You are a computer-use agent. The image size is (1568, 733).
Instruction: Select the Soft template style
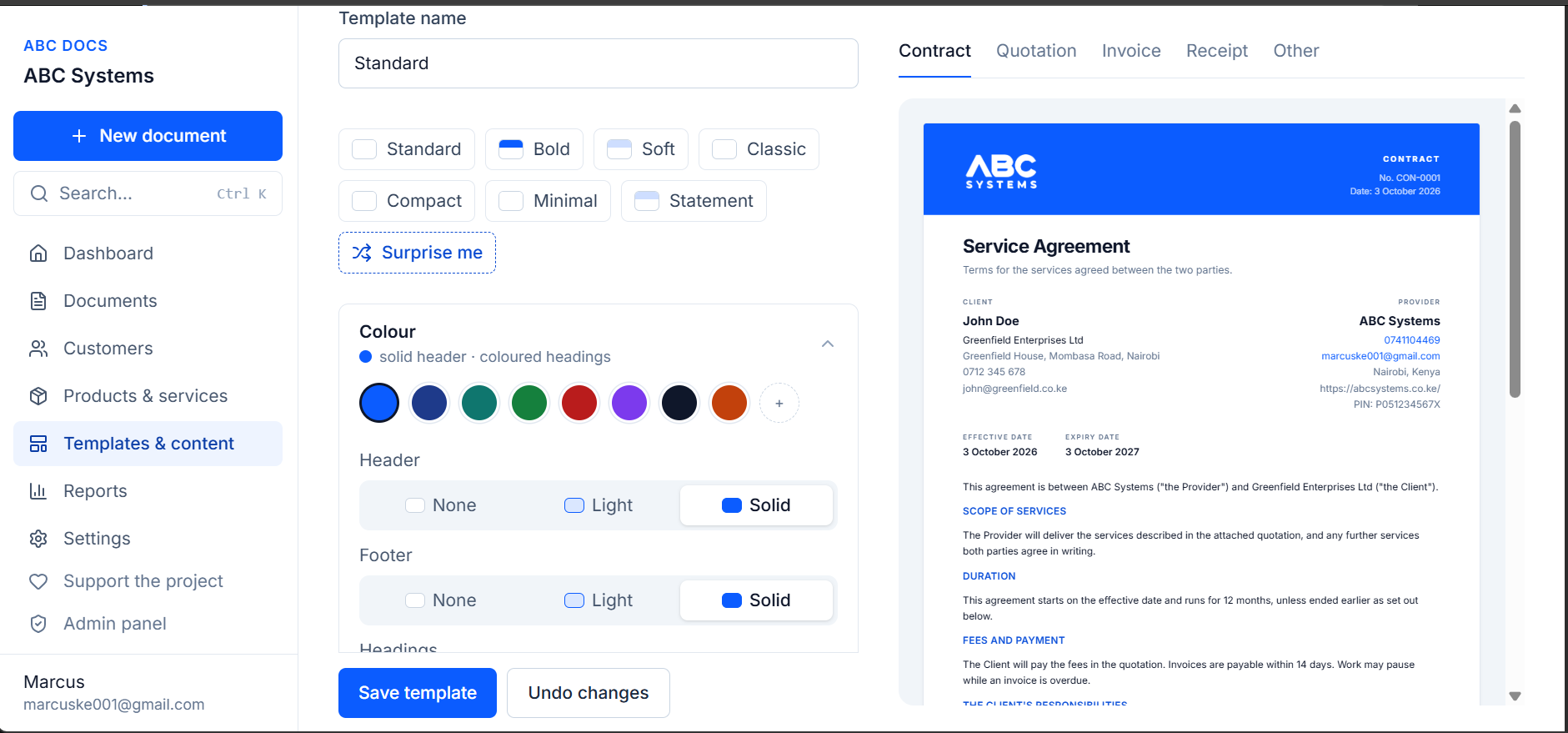point(641,149)
